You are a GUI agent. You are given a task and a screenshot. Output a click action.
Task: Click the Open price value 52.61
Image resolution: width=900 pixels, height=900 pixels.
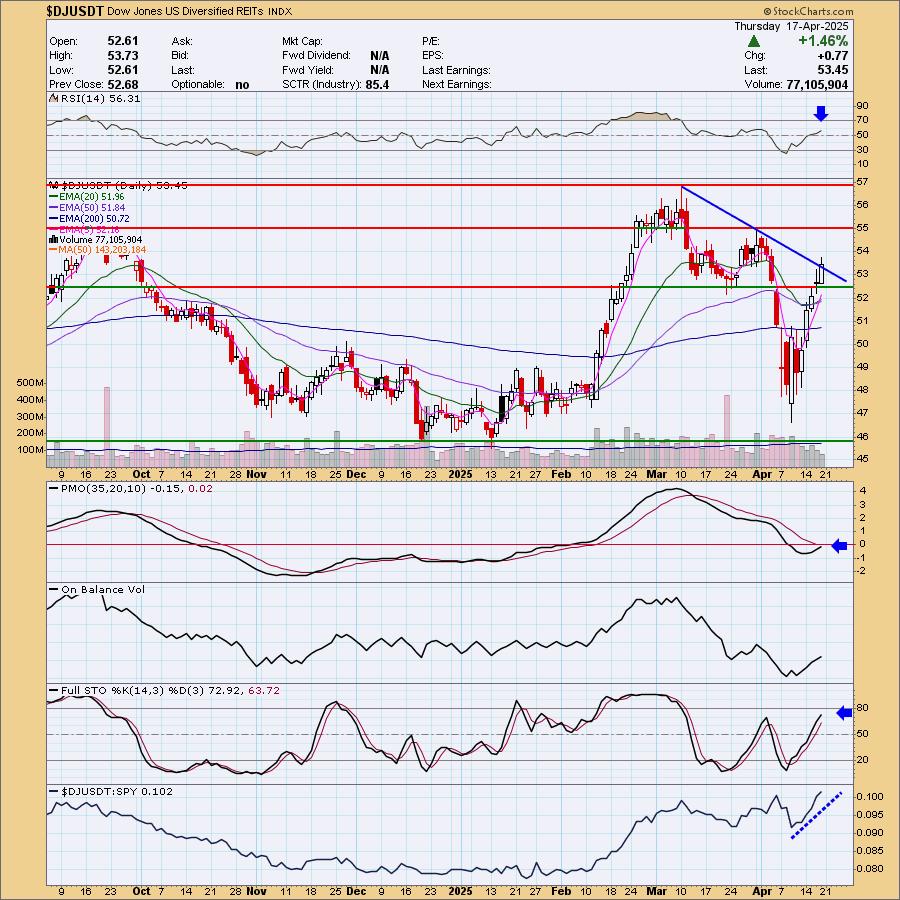[x=123, y=41]
